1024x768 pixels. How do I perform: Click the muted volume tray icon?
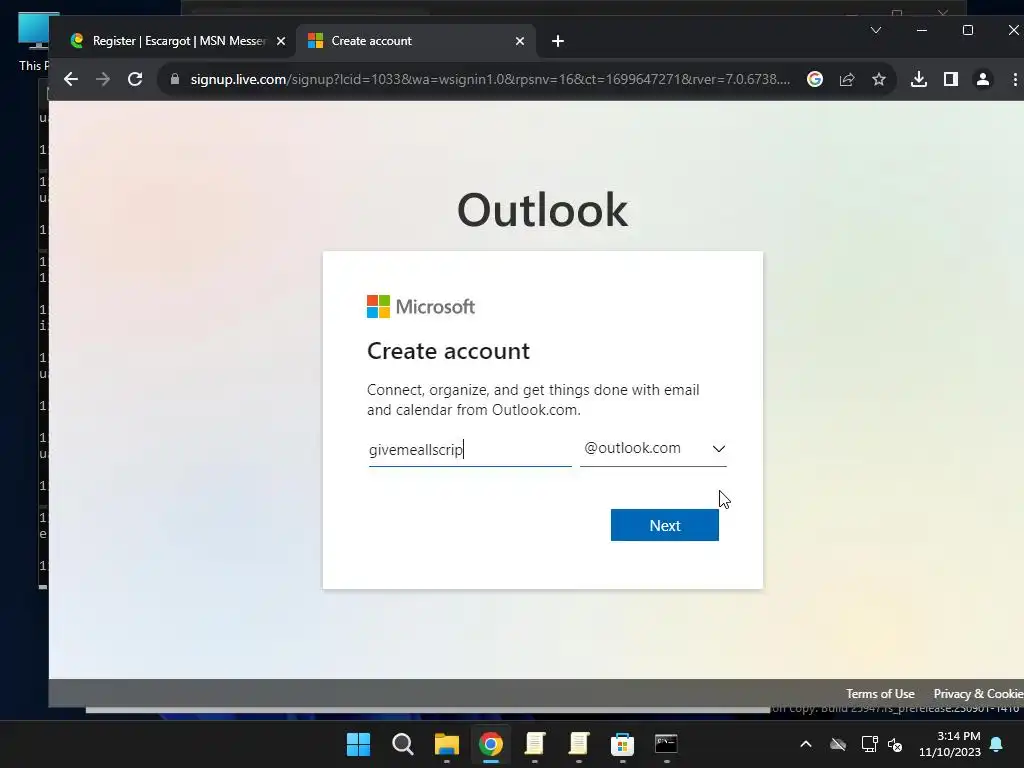click(895, 744)
